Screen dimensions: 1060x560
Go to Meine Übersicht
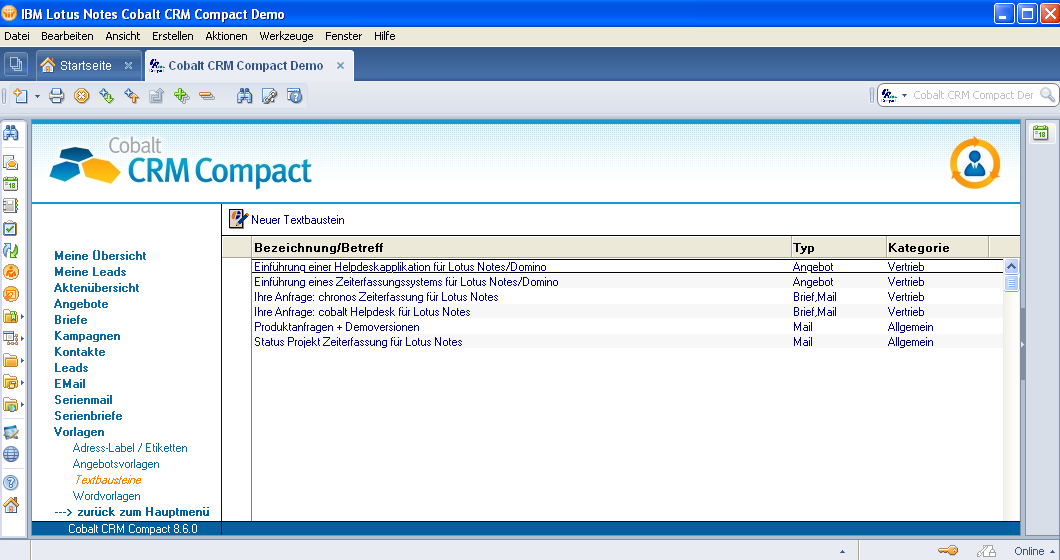point(100,256)
